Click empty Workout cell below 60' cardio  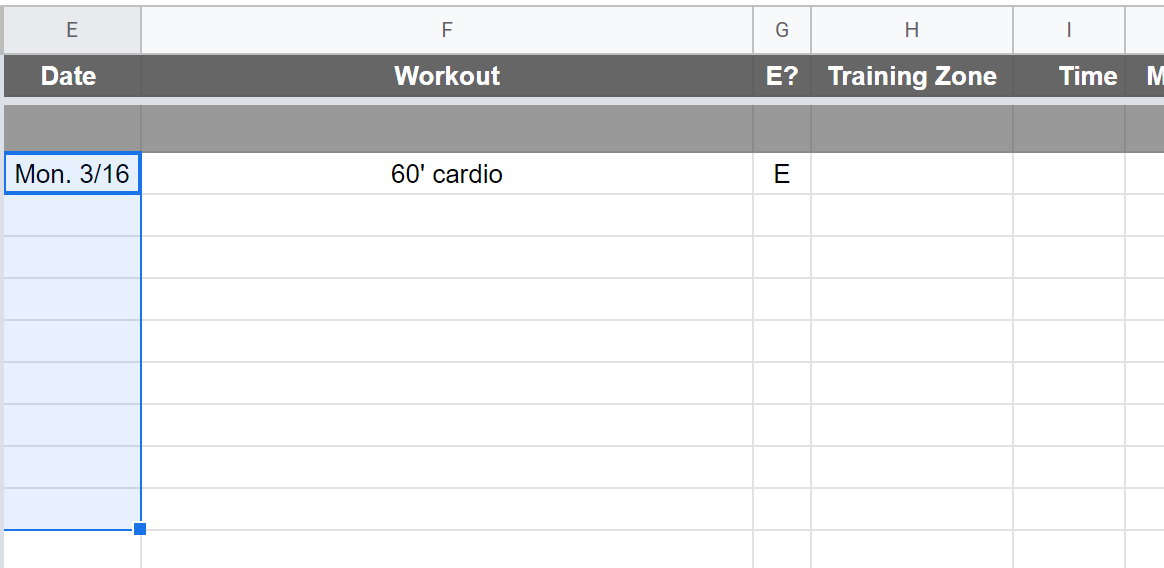(447, 216)
